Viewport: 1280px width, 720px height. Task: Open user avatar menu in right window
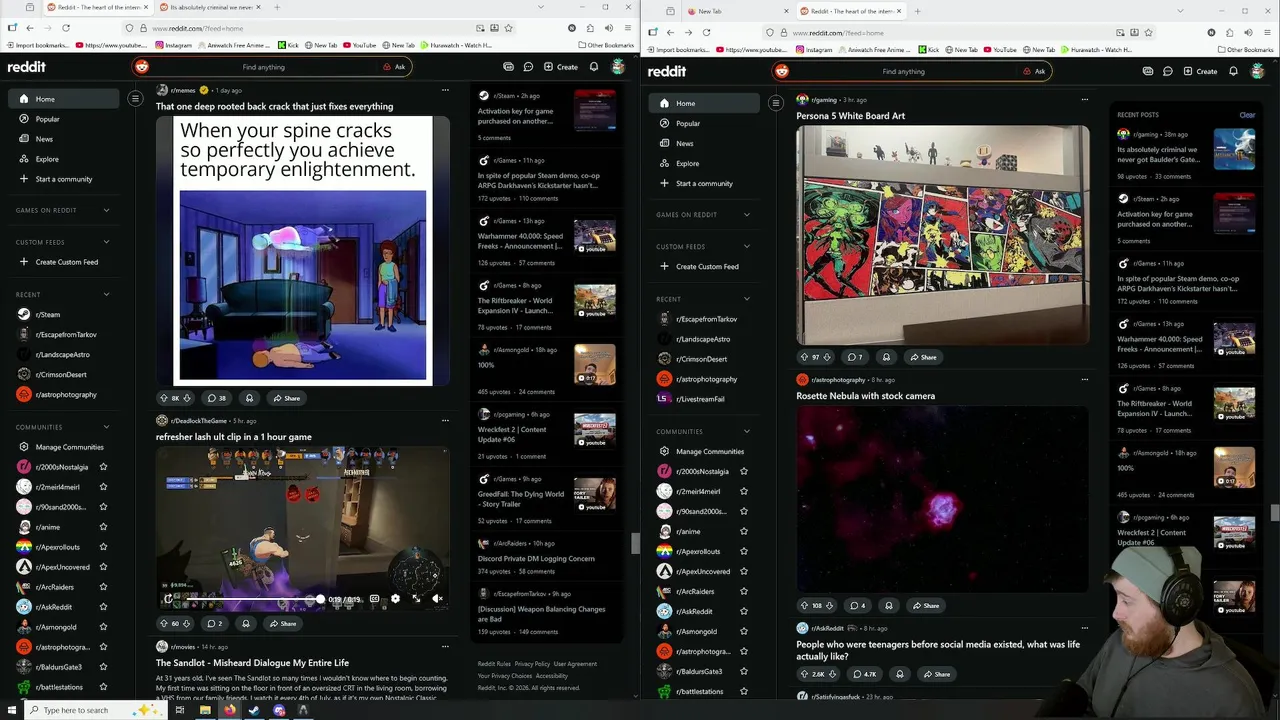pos(1258,71)
